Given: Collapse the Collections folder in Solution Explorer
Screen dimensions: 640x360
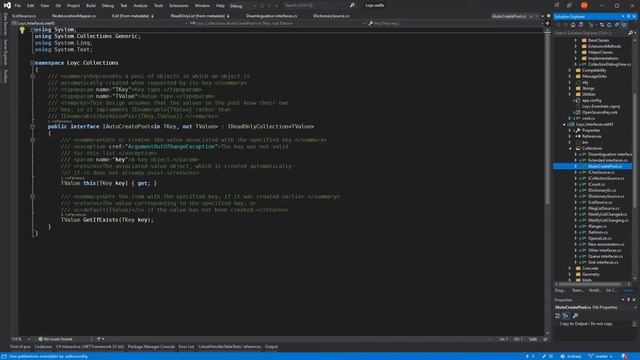Looking at the screenshot, I should coord(570,149).
